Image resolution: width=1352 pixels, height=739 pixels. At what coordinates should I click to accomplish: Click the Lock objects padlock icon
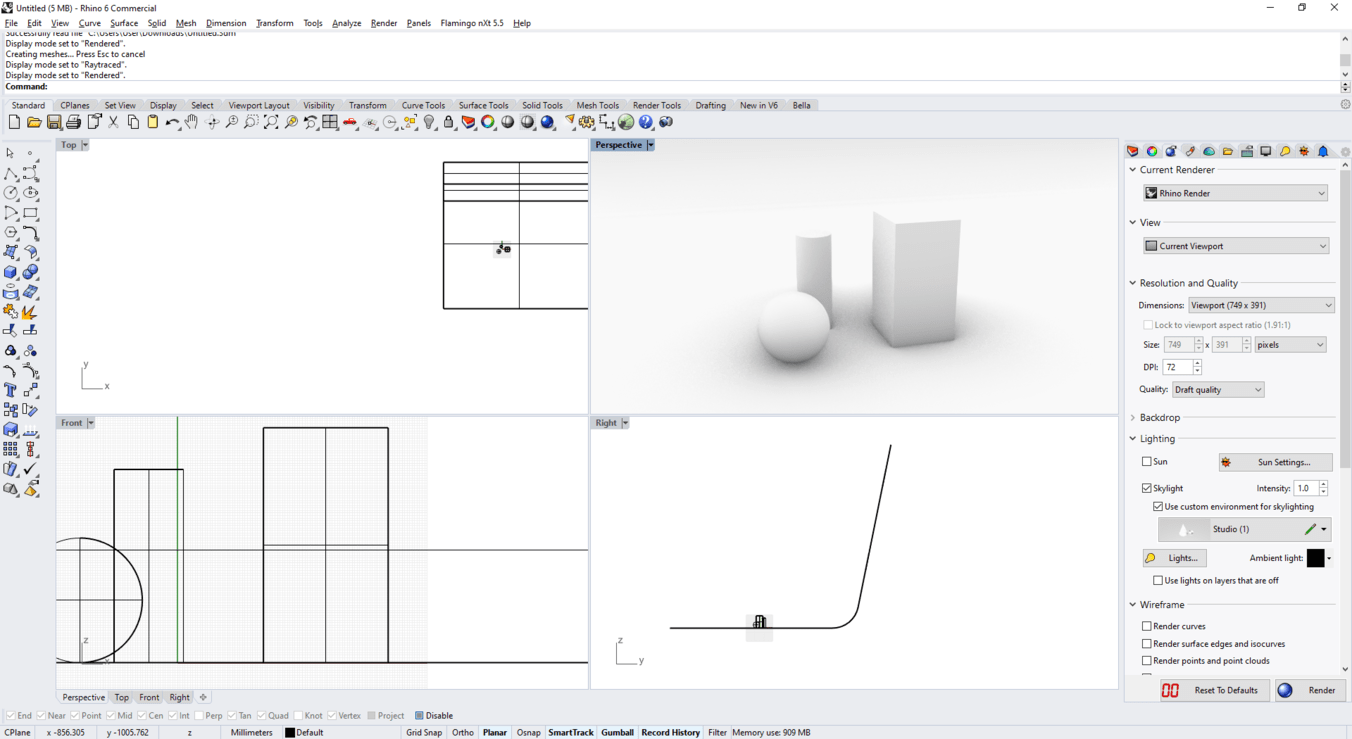pos(449,122)
